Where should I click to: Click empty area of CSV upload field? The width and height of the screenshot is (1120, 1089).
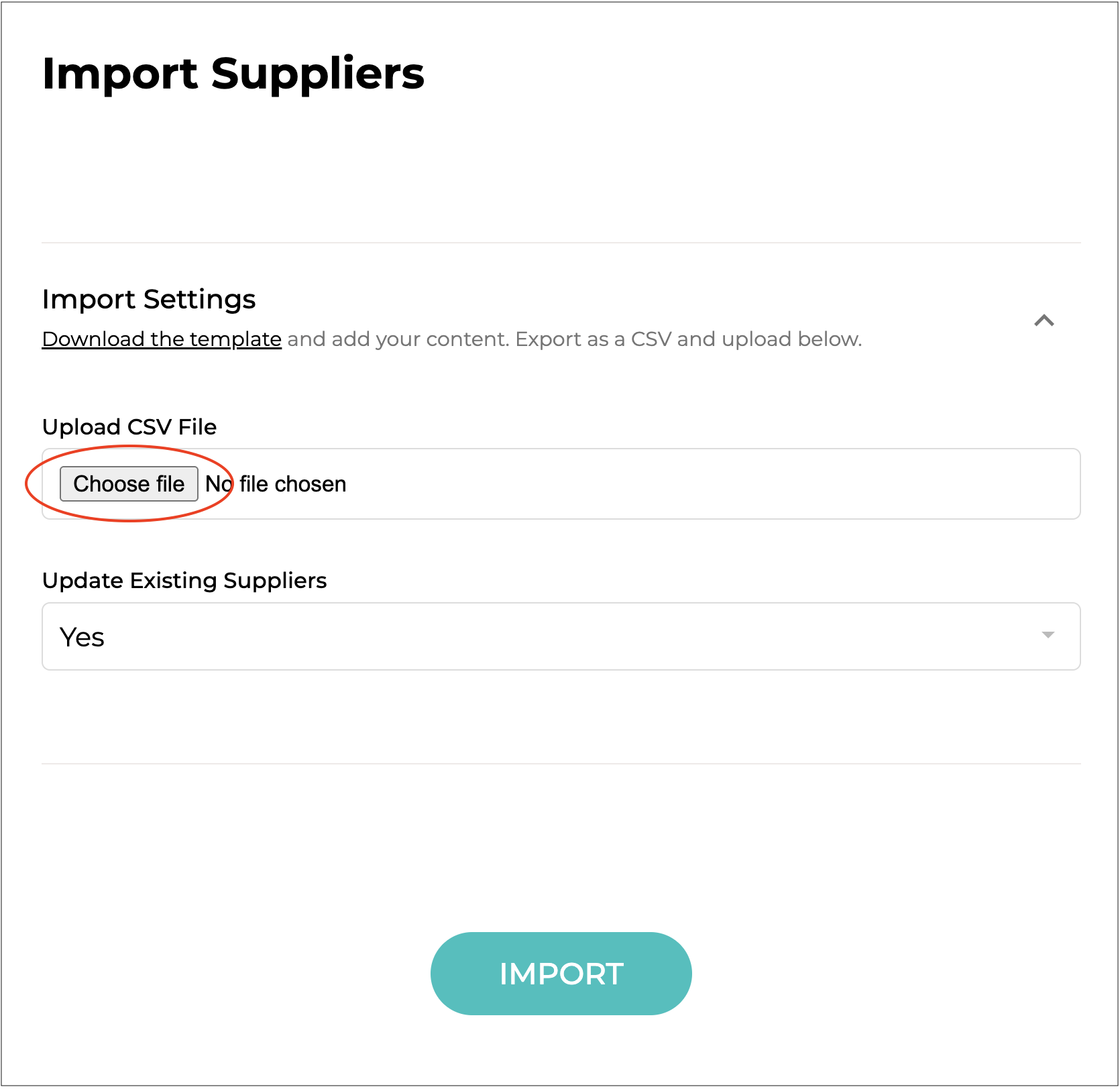[671, 484]
